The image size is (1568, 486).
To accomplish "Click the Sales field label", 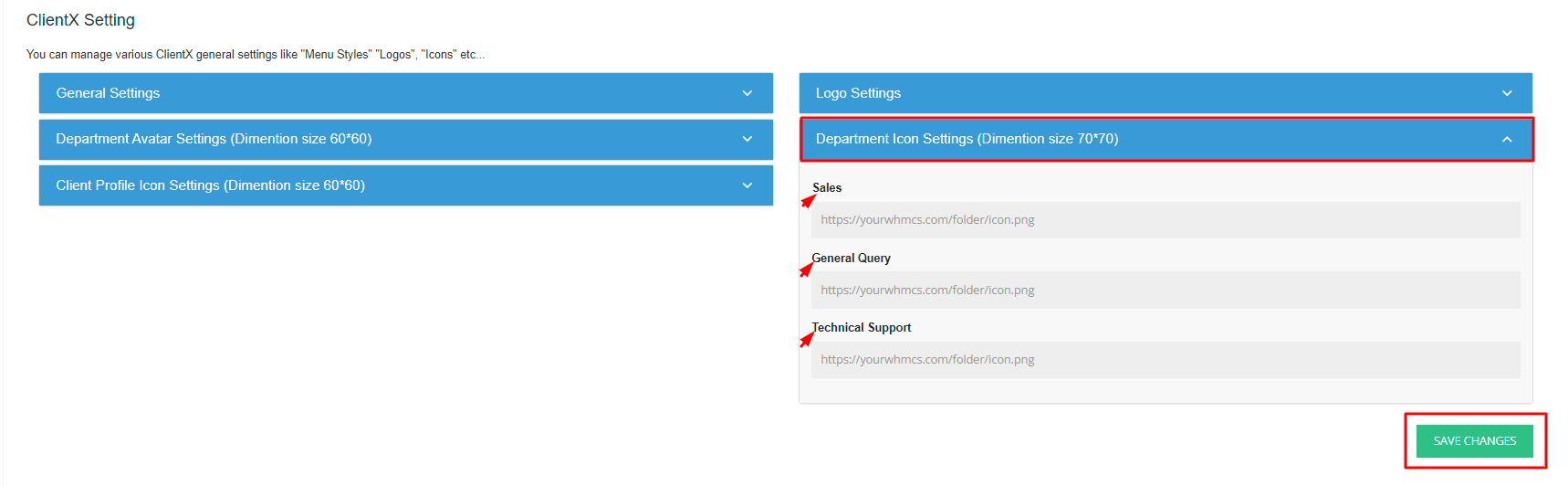I will (828, 188).
